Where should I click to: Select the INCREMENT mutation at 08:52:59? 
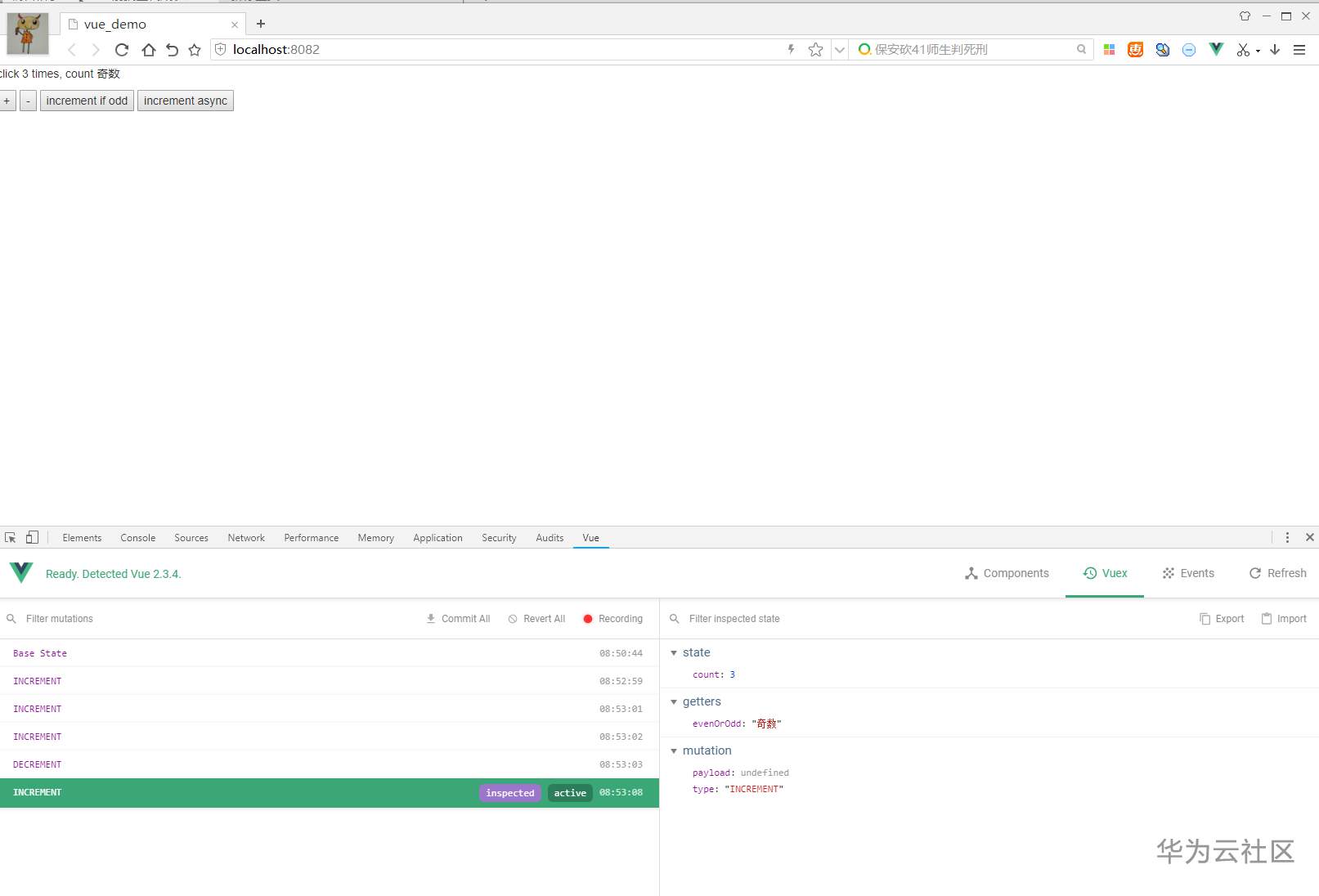(x=330, y=681)
